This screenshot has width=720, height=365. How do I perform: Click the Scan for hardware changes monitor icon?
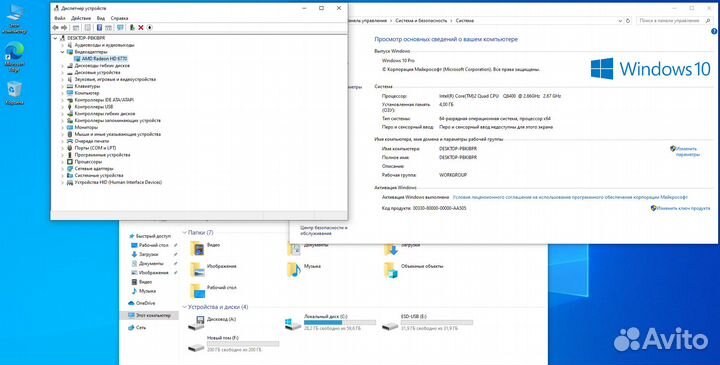click(x=120, y=28)
